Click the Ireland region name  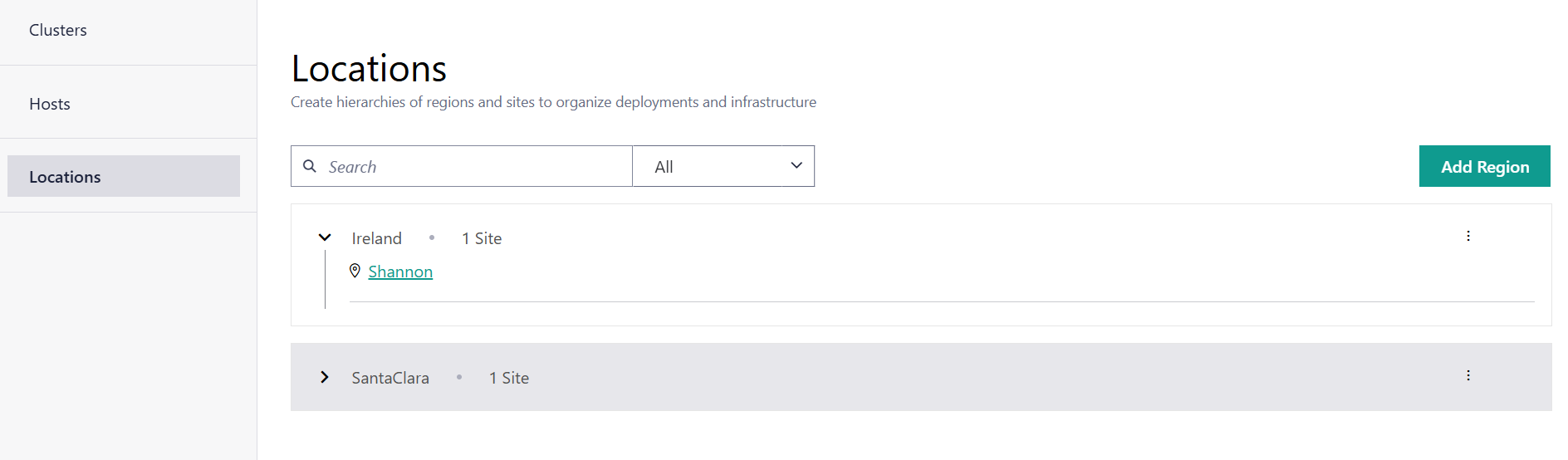(376, 239)
